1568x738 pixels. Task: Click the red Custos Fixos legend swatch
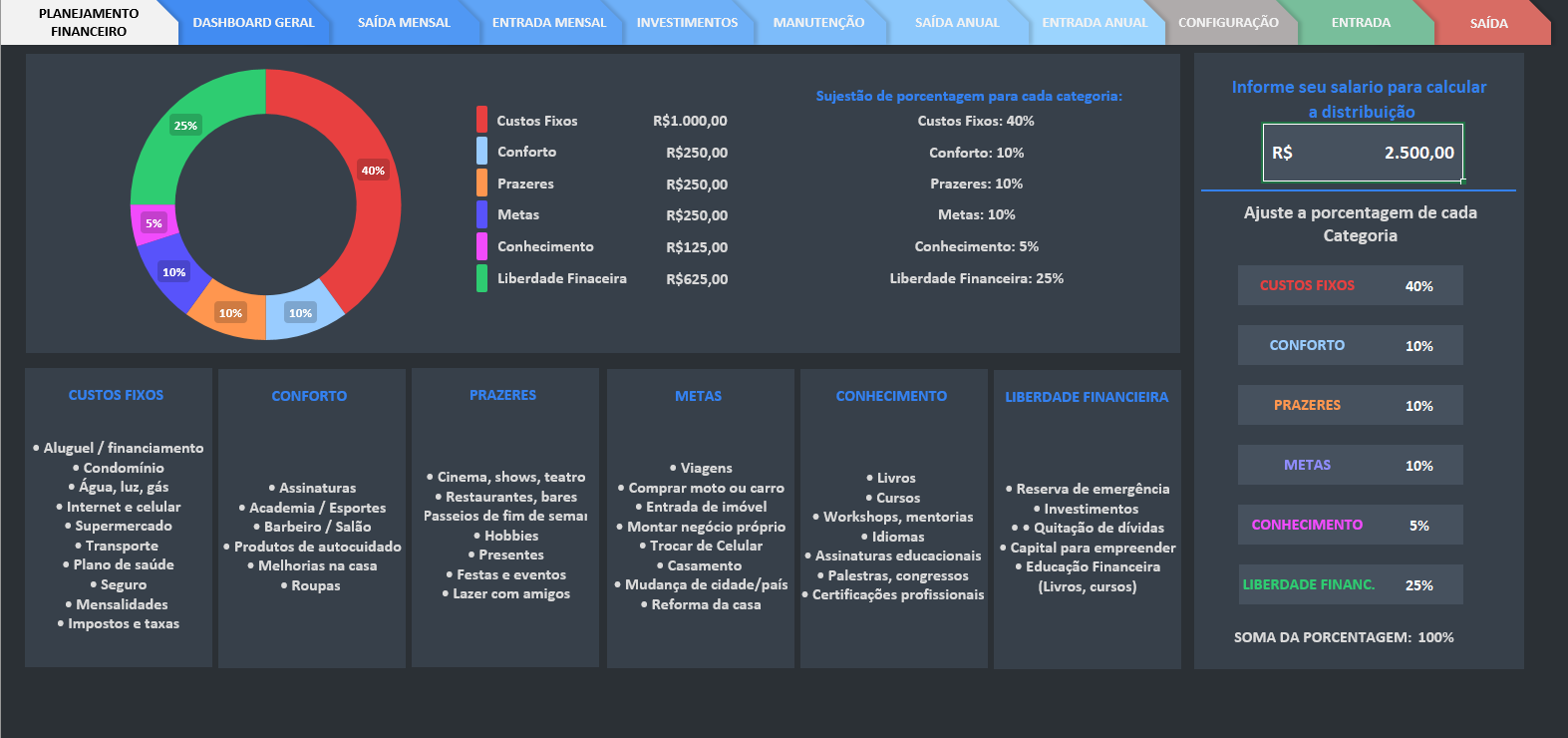pyautogui.click(x=481, y=120)
